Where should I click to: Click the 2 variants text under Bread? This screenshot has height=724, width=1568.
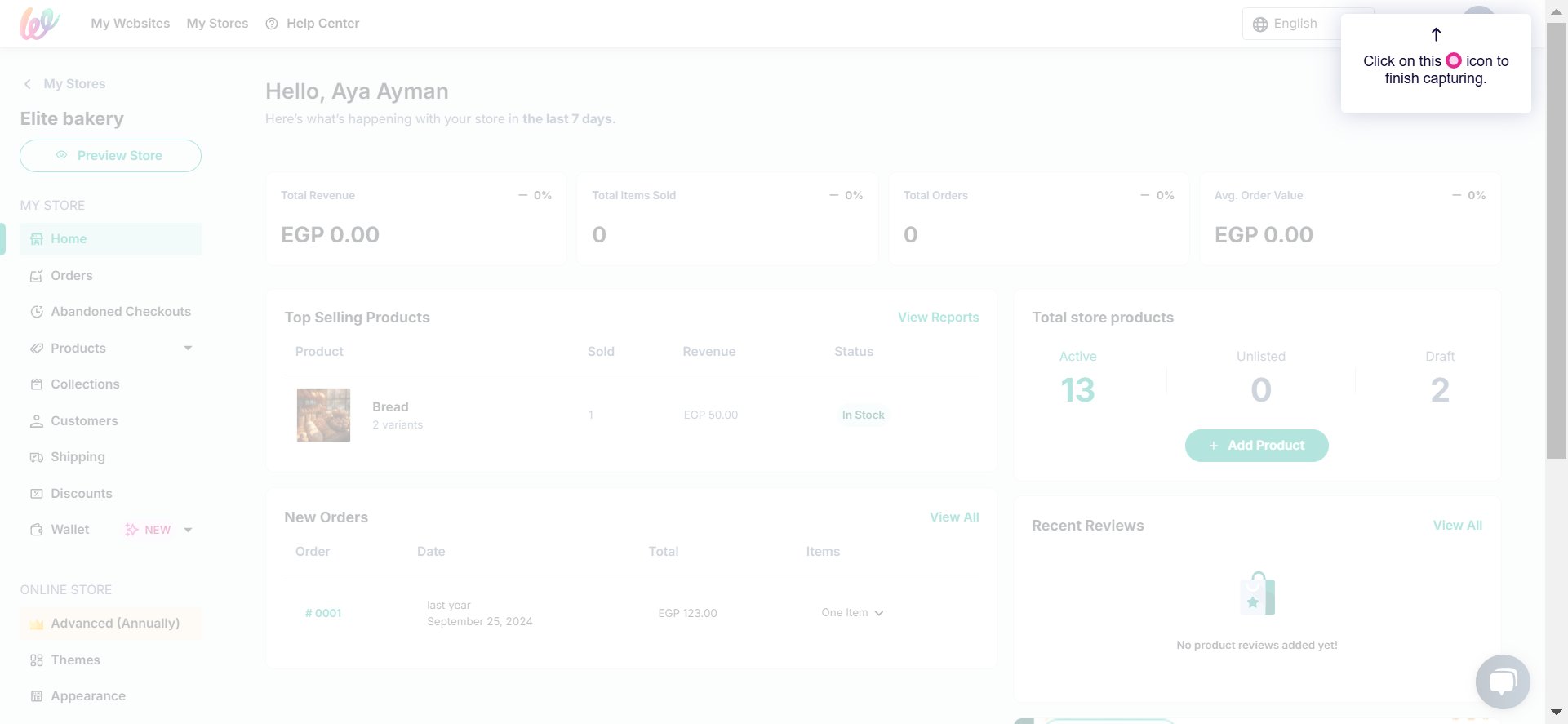click(398, 425)
